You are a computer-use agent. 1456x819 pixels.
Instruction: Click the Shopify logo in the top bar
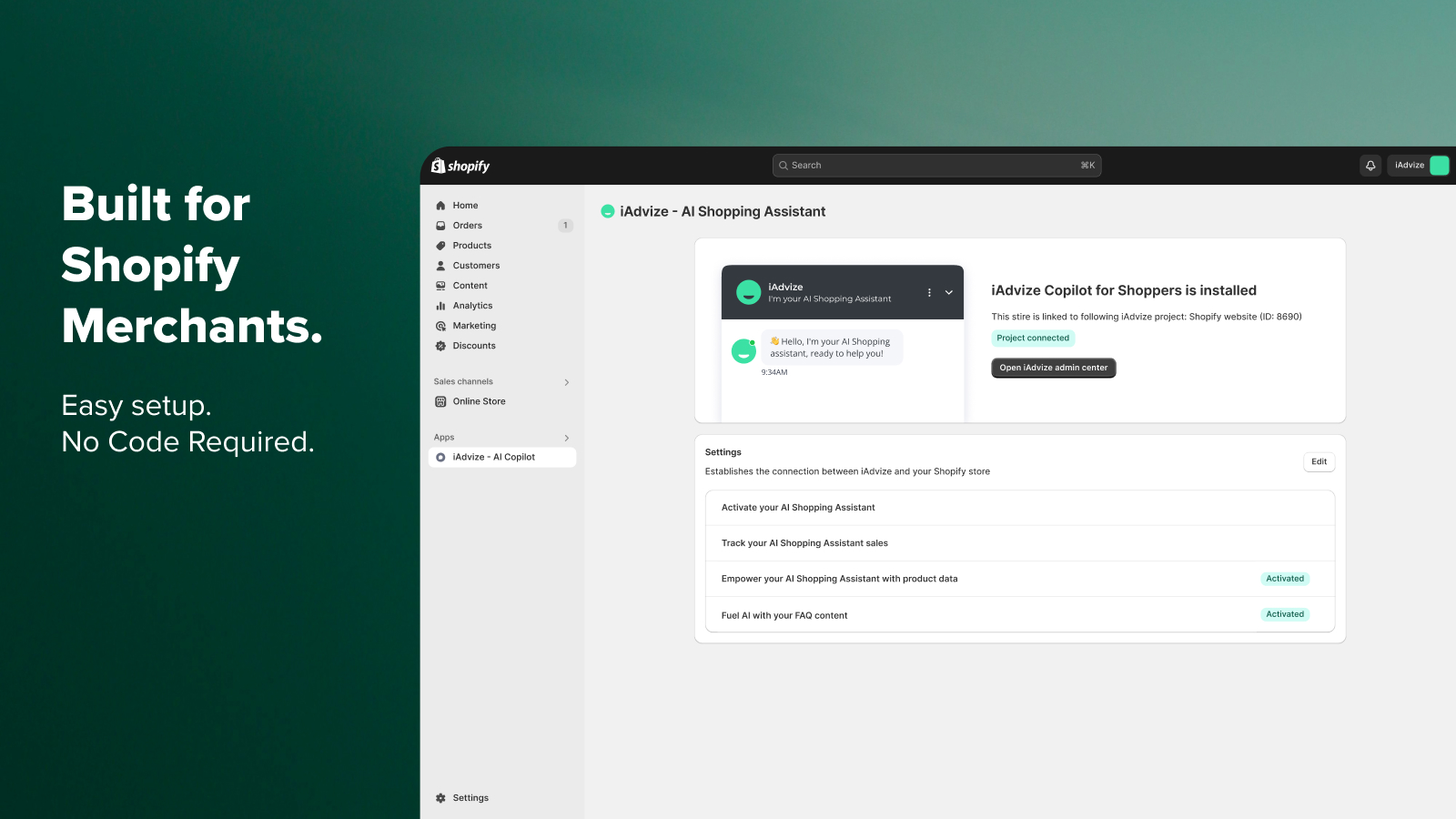[x=460, y=166]
